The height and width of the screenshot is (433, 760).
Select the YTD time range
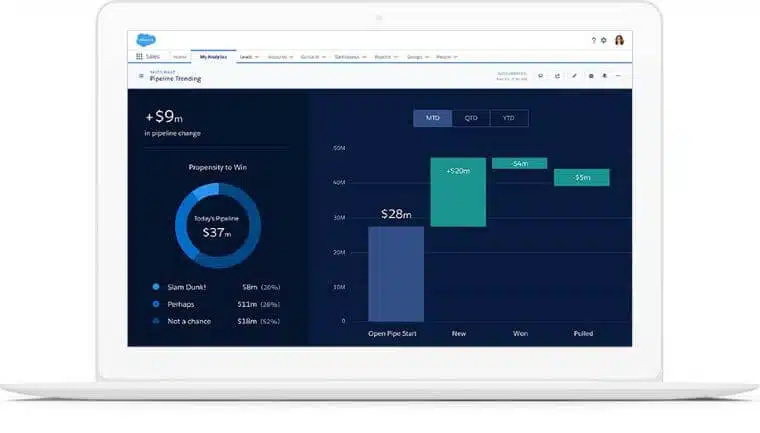(x=509, y=118)
